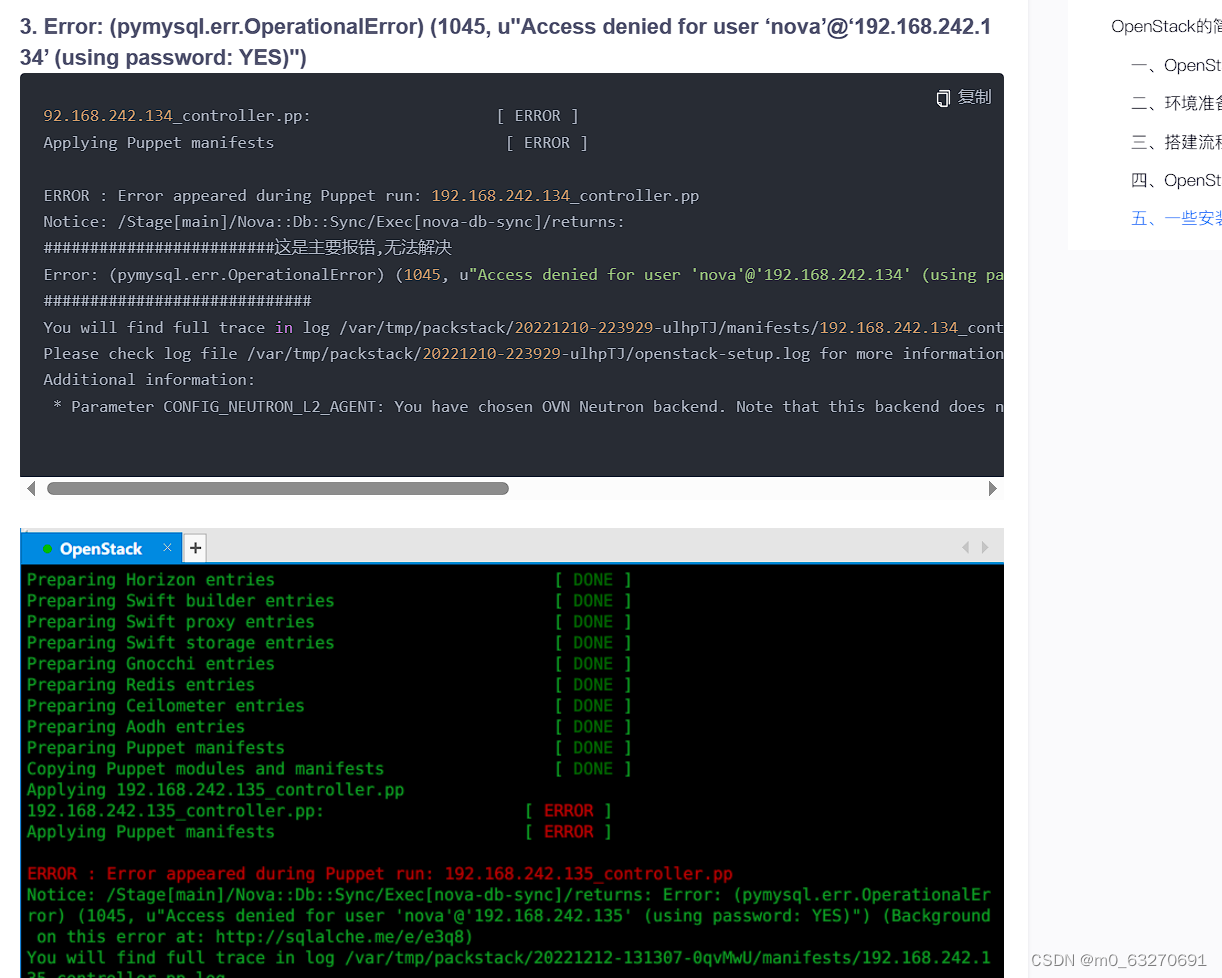Click 'You will find full trace in log' code line

point(523,328)
